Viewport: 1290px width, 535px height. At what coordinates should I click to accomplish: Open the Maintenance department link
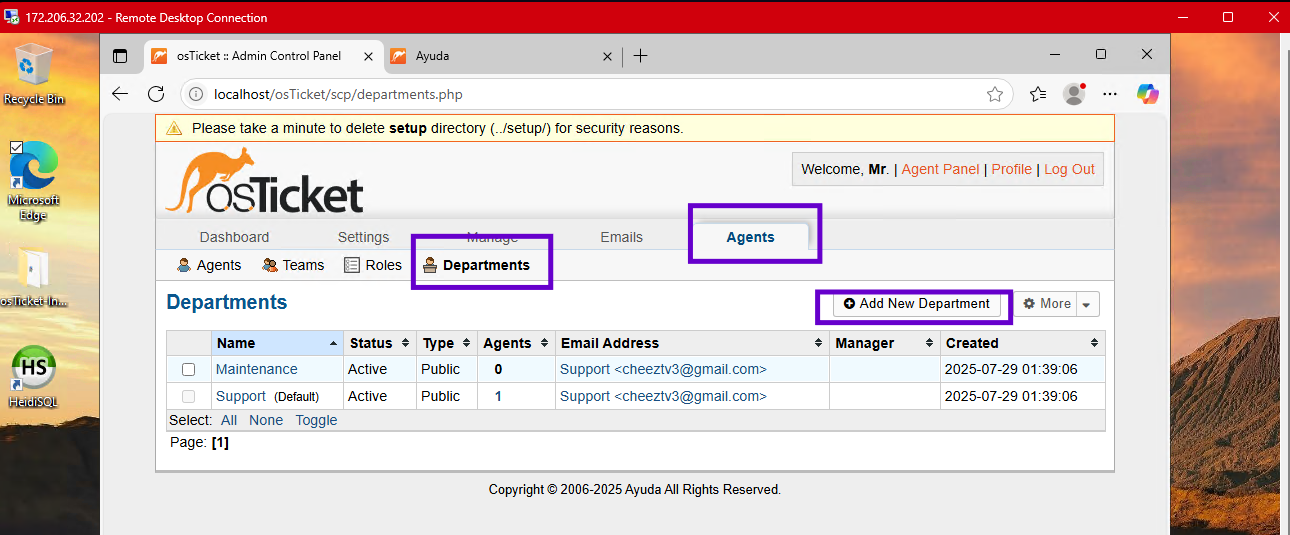click(257, 369)
